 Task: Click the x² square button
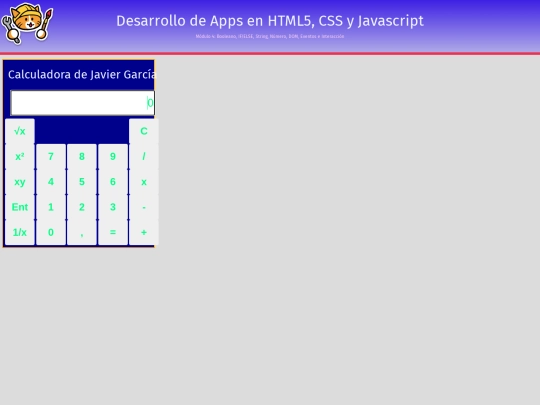tap(20, 157)
